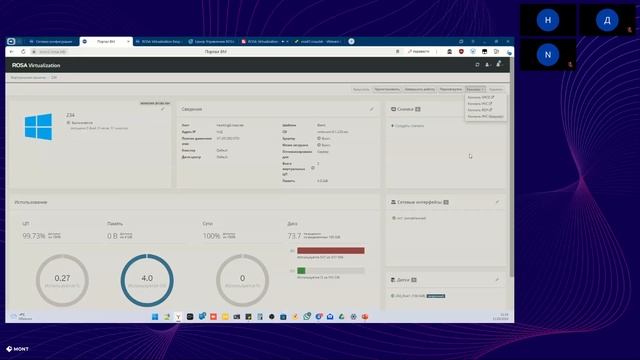The width and height of the screenshot is (640, 360).
Task: Click the Windows logo VM thumbnail
Action: (x=38, y=127)
